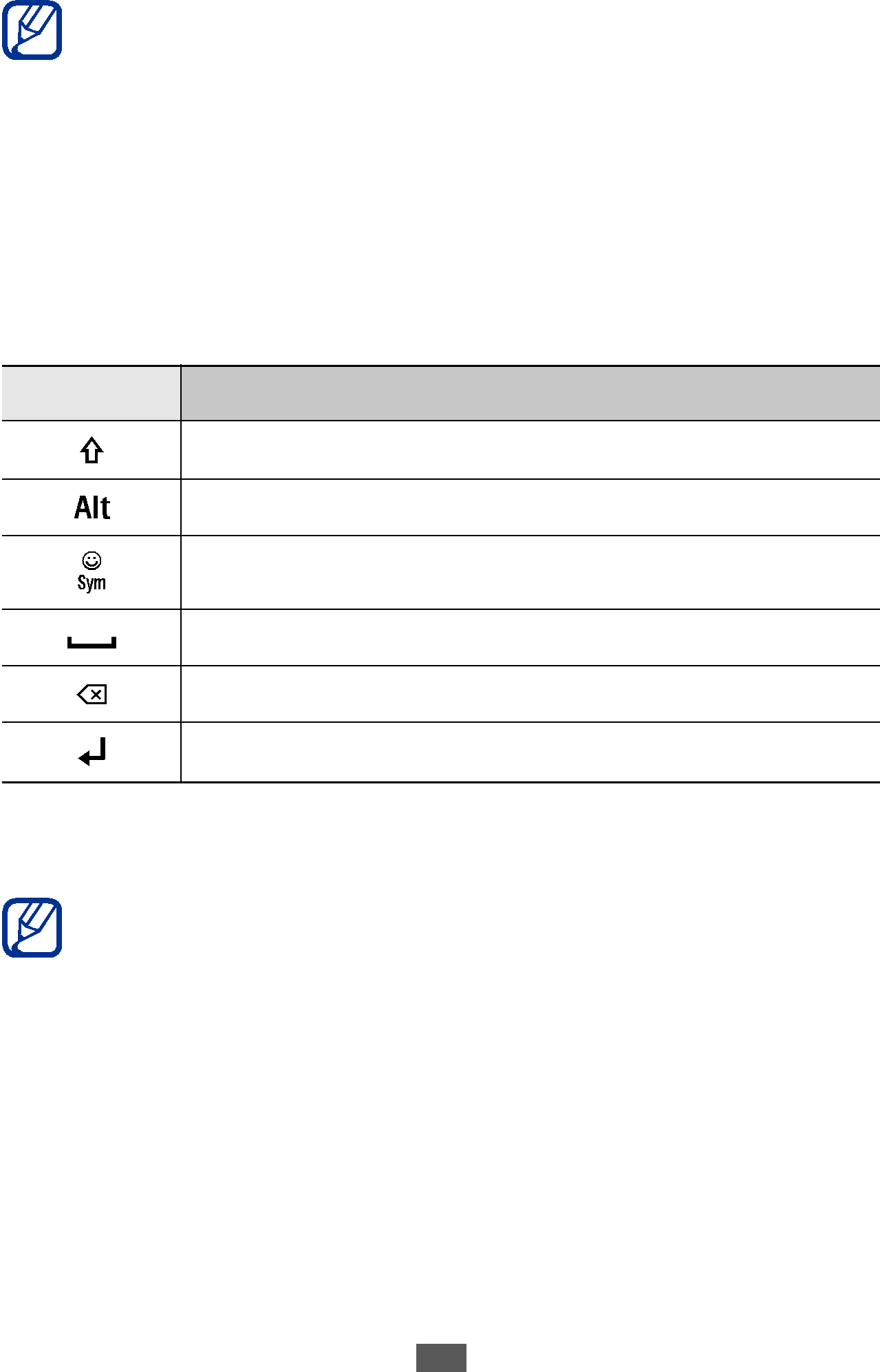Viewport: 880px width, 1372px height.
Task: Select the Alt key label
Action: tap(92, 507)
